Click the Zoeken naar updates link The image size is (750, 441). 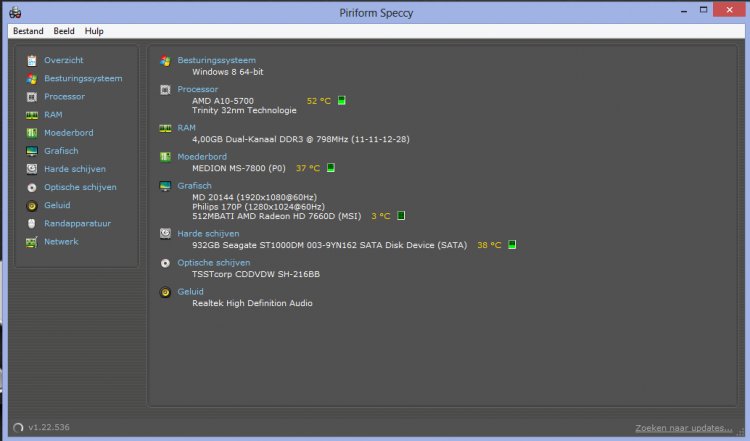click(x=684, y=428)
